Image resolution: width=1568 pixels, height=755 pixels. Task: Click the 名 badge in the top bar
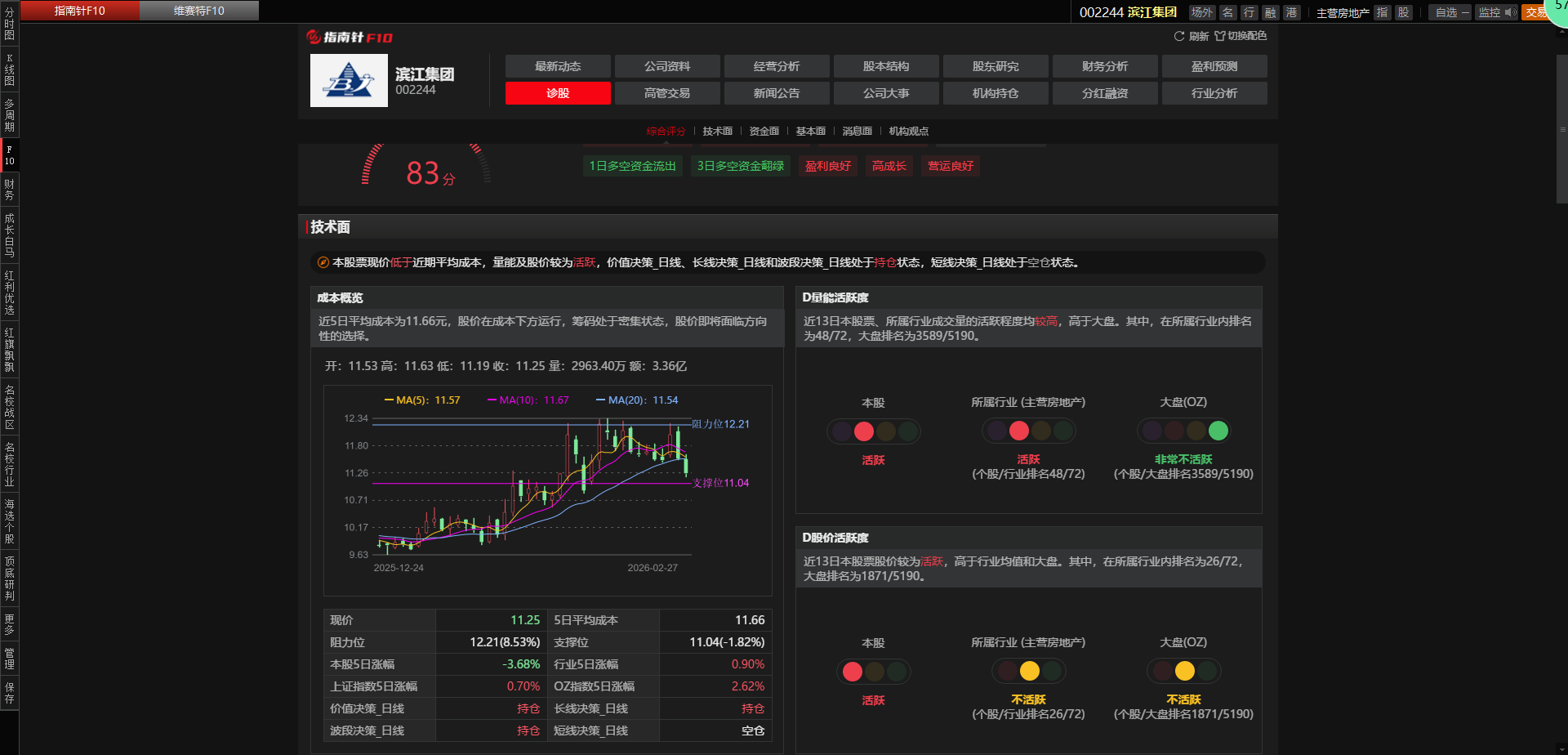[1228, 12]
